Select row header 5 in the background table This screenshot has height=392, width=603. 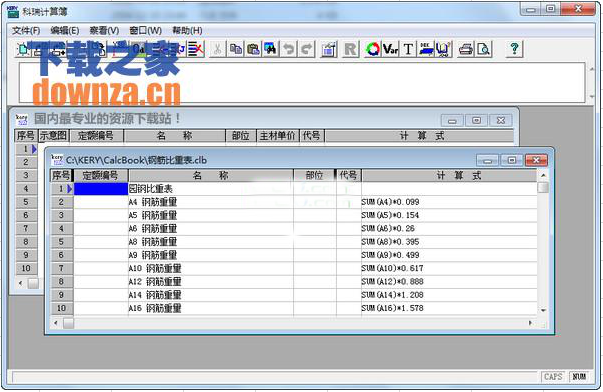coord(26,202)
